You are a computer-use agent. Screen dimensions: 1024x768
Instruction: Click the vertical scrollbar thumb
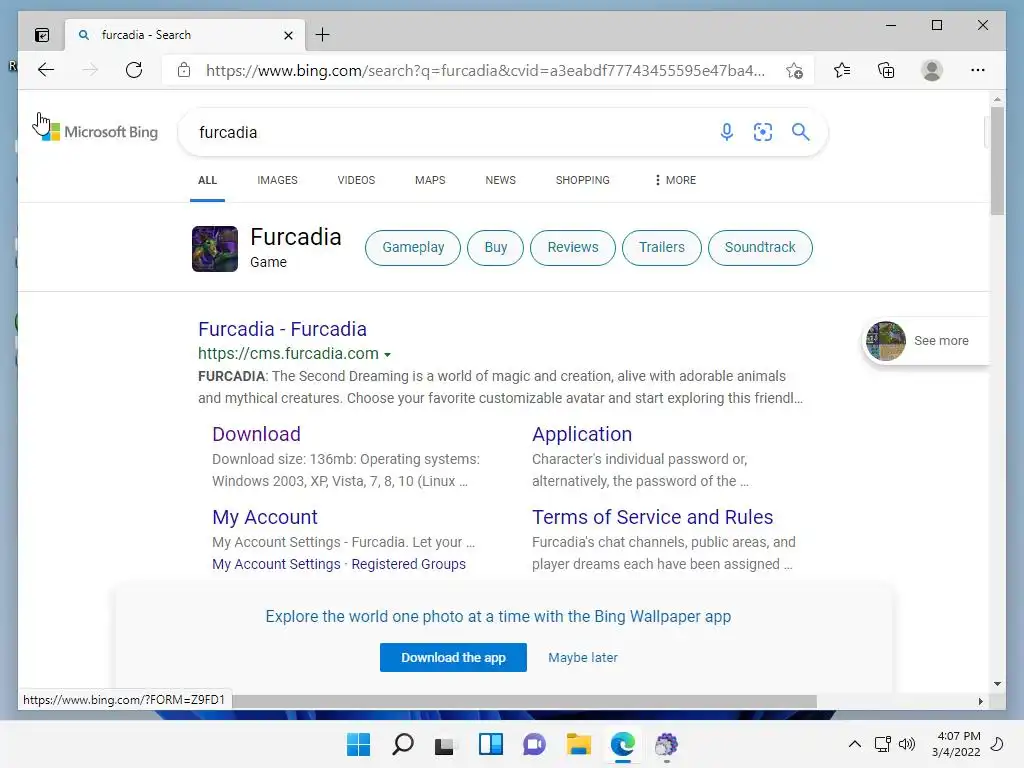click(997, 161)
